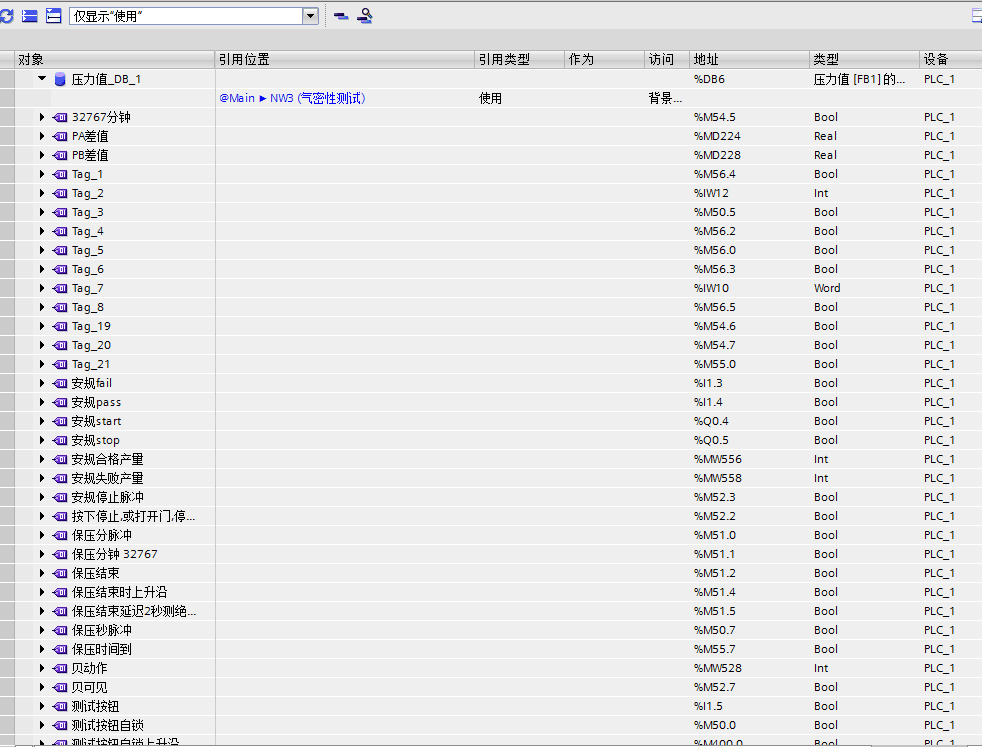Open the 仅显示"使用" filter dropdown
The height and width of the screenshot is (747, 982).
coord(310,16)
